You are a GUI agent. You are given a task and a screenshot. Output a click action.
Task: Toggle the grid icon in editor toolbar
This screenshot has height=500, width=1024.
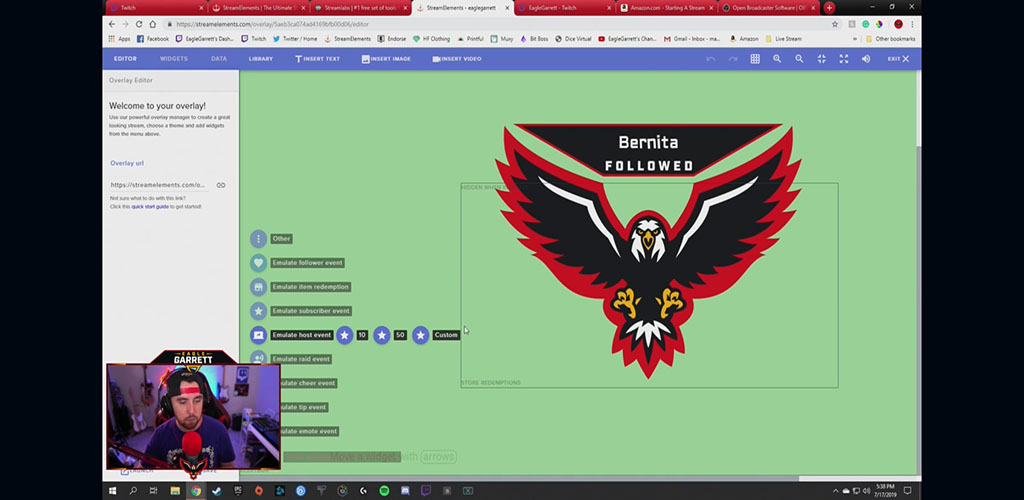pyautogui.click(x=755, y=59)
